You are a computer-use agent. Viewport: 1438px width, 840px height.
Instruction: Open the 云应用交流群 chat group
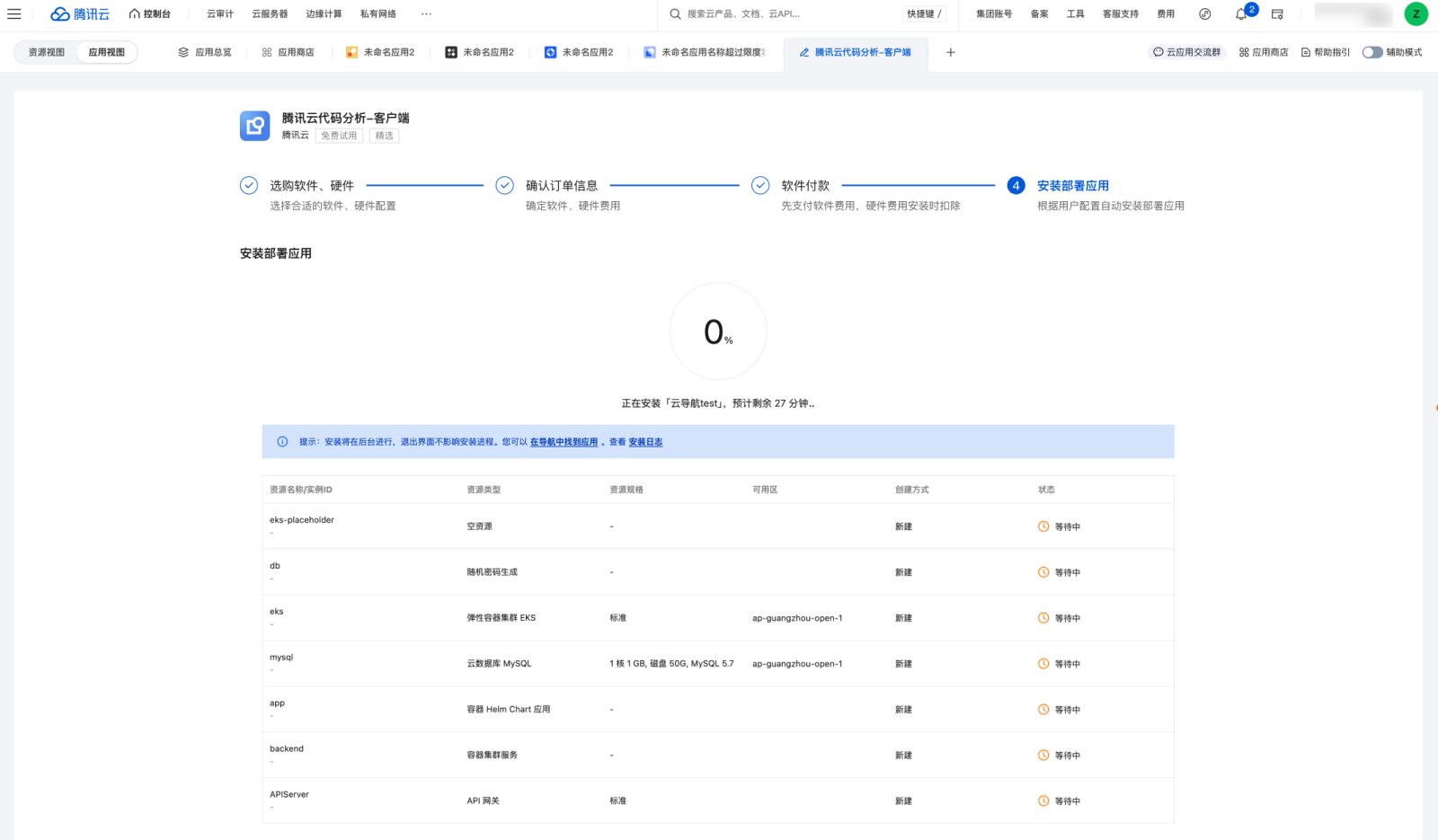click(1187, 52)
